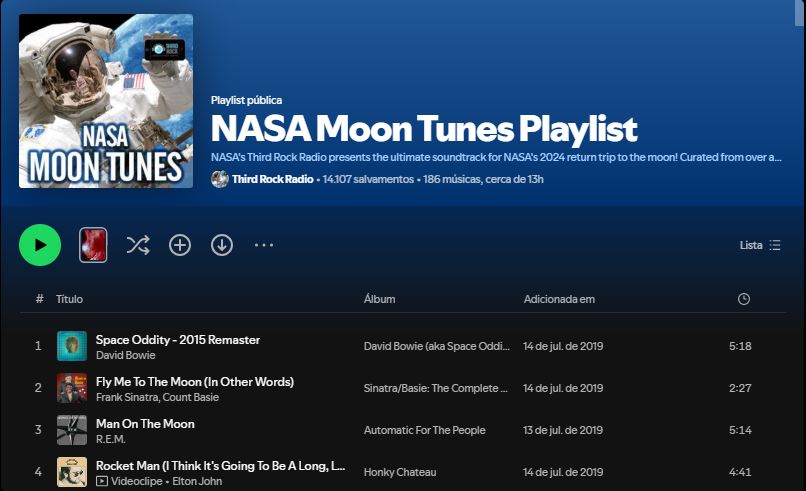Viewport: 806px width, 491px height.
Task: Sort tracks by the clock duration icon
Action: (743, 299)
